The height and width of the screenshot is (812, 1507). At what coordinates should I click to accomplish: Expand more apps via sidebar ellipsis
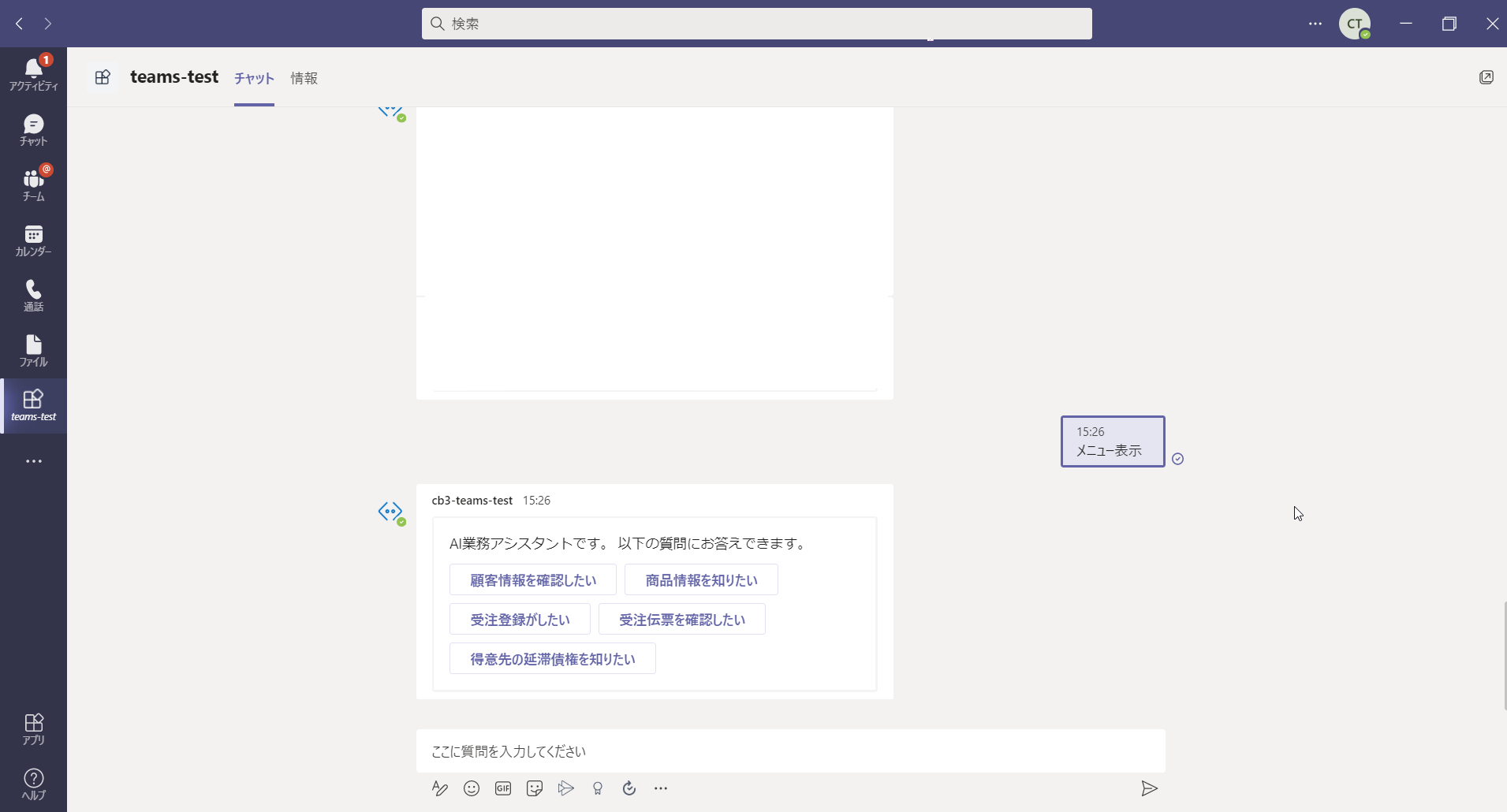(x=33, y=461)
